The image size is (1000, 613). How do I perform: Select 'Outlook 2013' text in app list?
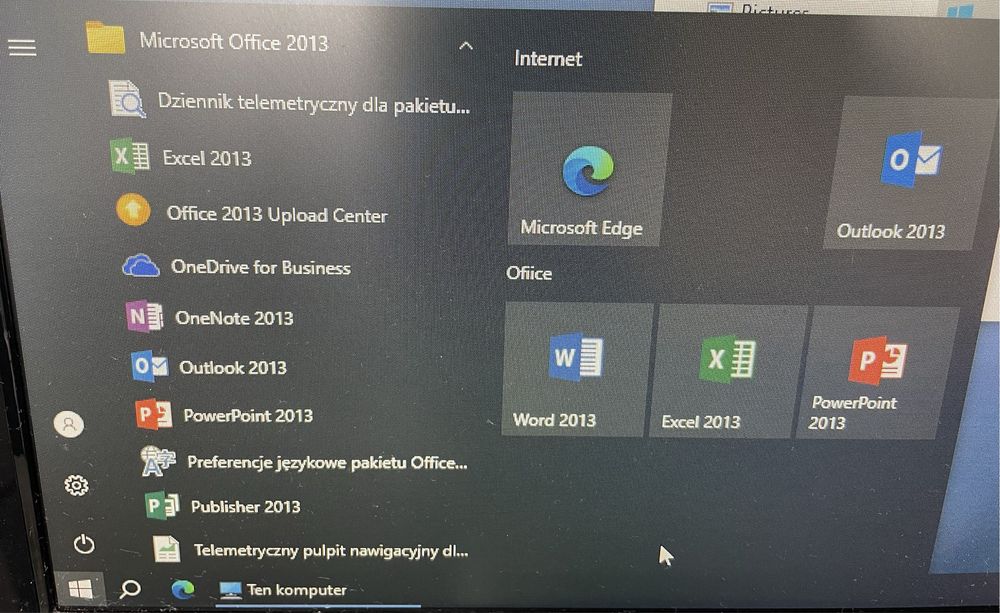[233, 367]
